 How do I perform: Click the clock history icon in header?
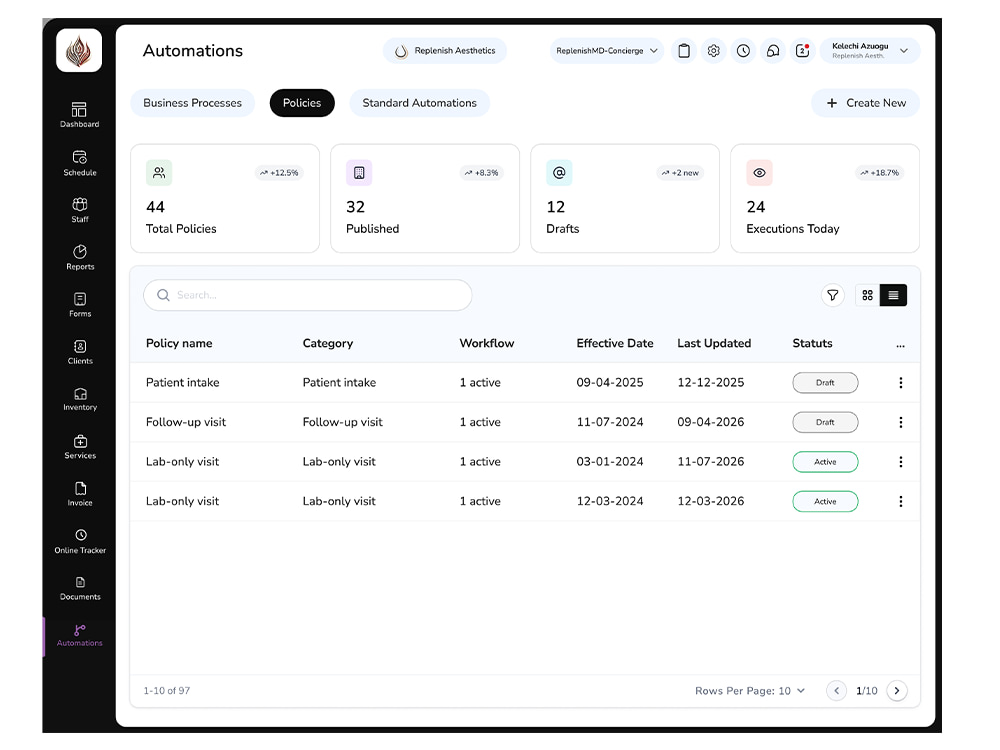743,51
